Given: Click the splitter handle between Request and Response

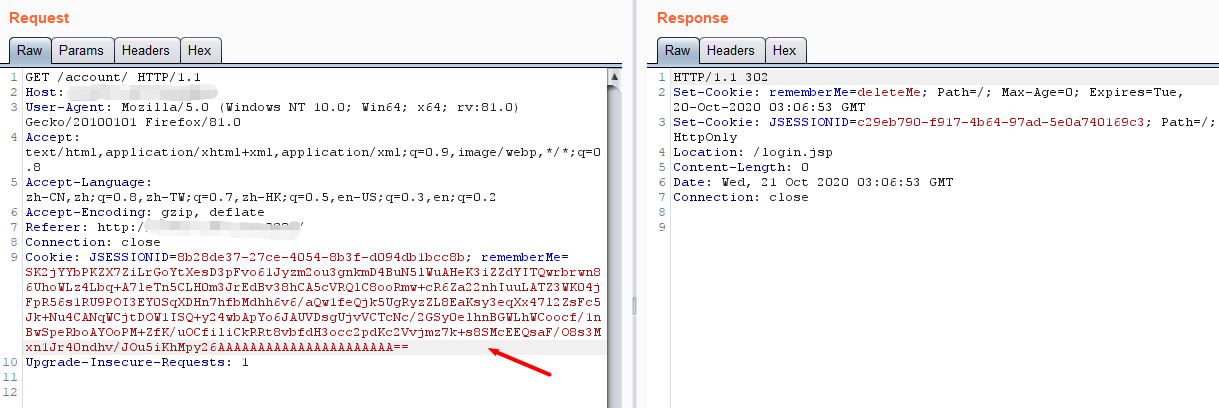Looking at the screenshot, I should [x=632, y=302].
